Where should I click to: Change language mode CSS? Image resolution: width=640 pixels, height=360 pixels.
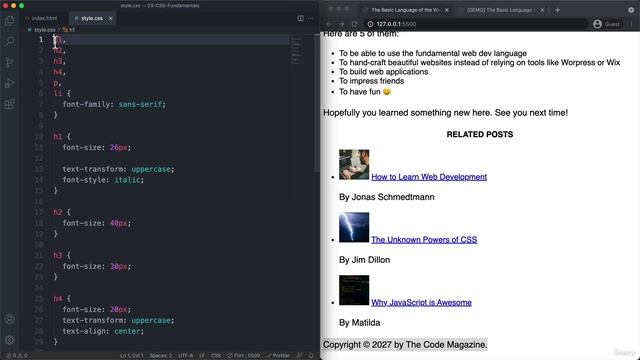pos(216,356)
